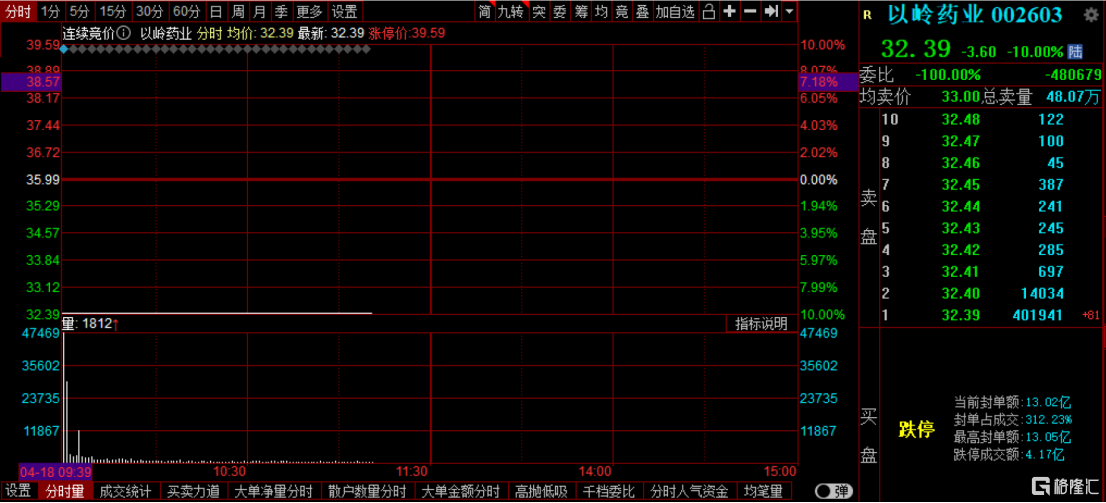The width and height of the screenshot is (1106, 503).
Task: Click the info circle after 连续竞价
Action: point(123,32)
